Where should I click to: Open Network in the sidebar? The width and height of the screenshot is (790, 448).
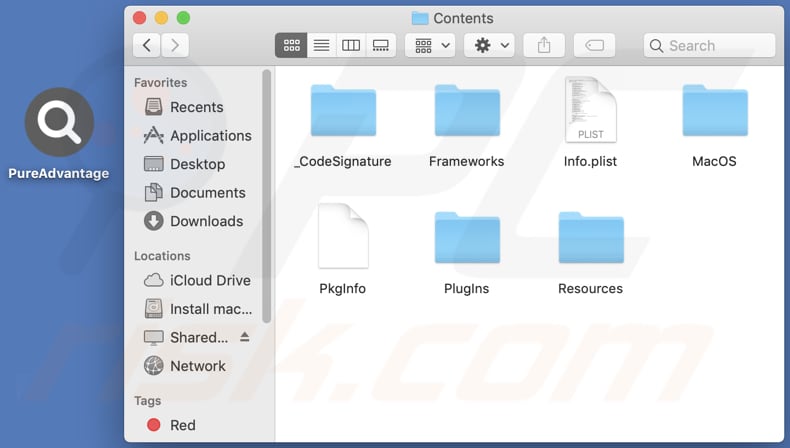(184, 366)
